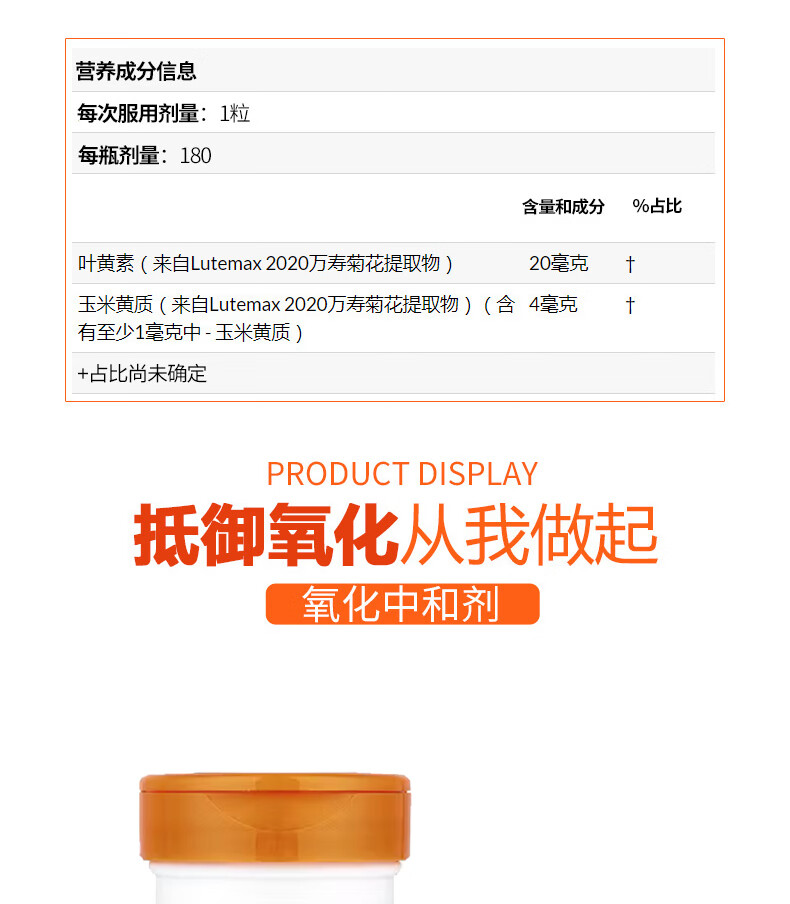Click the 从我做起 headline text
Image resolution: width=790 pixels, height=904 pixels.
529,534
